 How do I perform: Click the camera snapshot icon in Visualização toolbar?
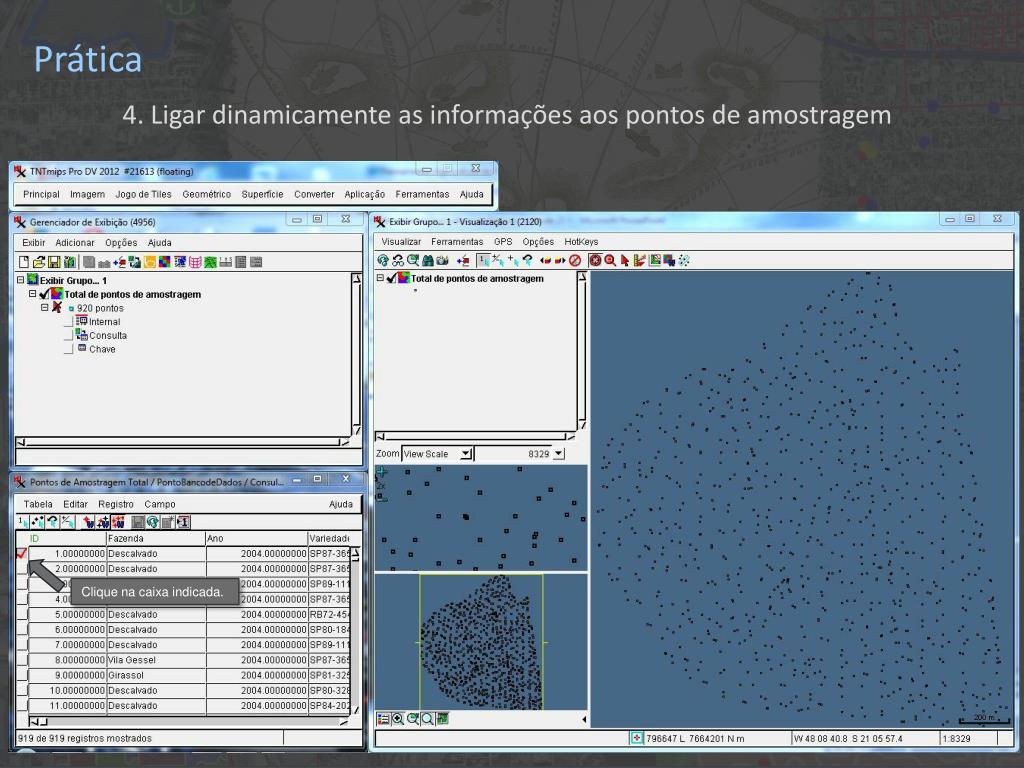(443, 261)
